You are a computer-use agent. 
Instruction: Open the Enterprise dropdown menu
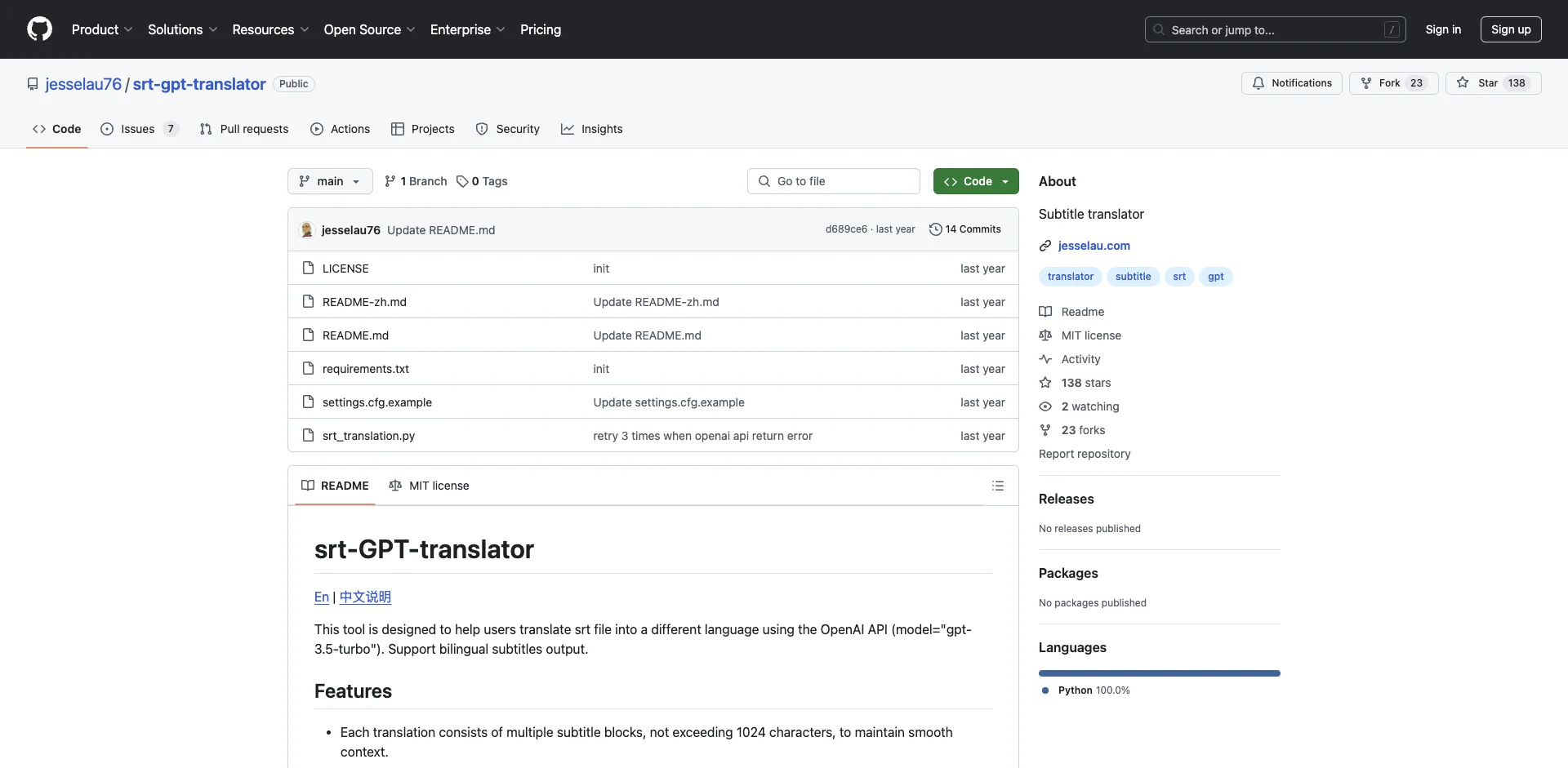tap(467, 29)
